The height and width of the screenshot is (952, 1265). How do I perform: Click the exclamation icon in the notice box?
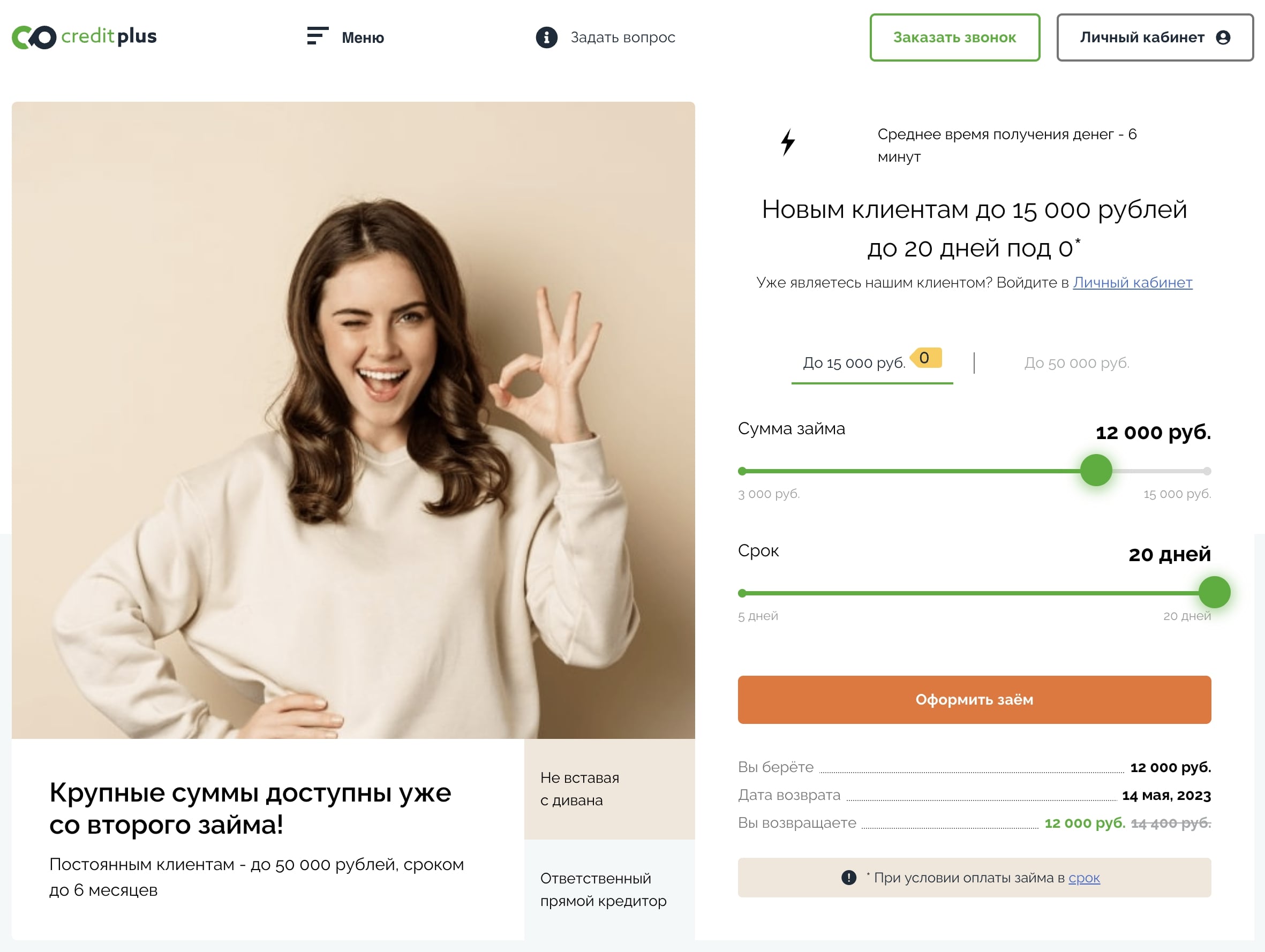point(849,878)
